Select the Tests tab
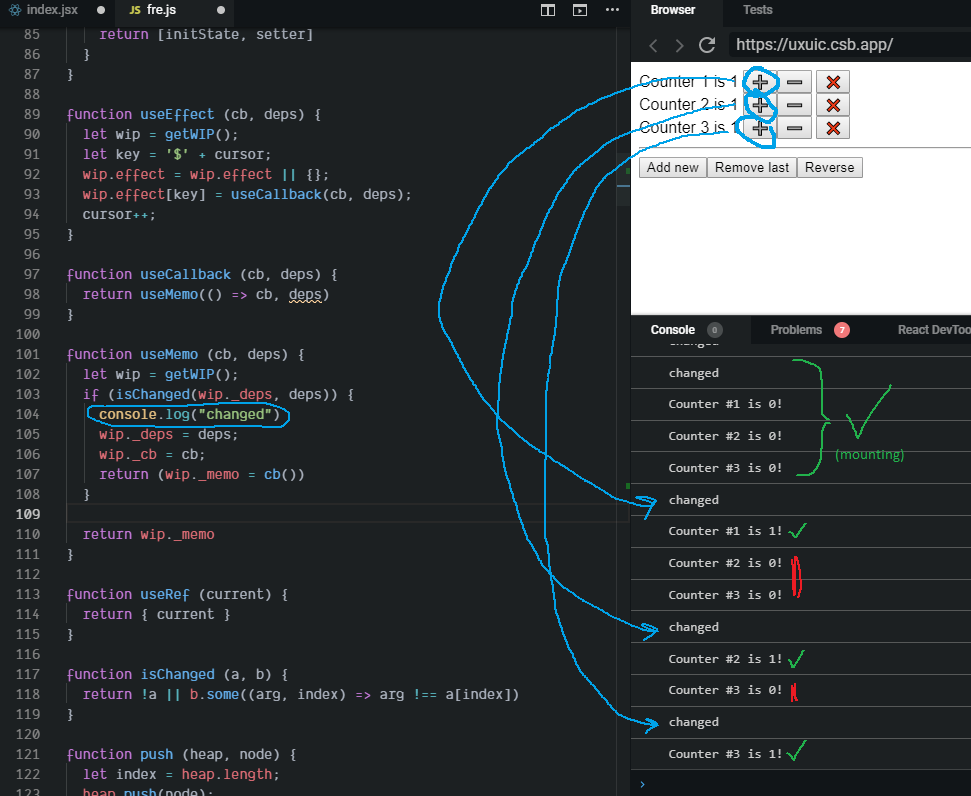The height and width of the screenshot is (796, 971). [x=758, y=10]
